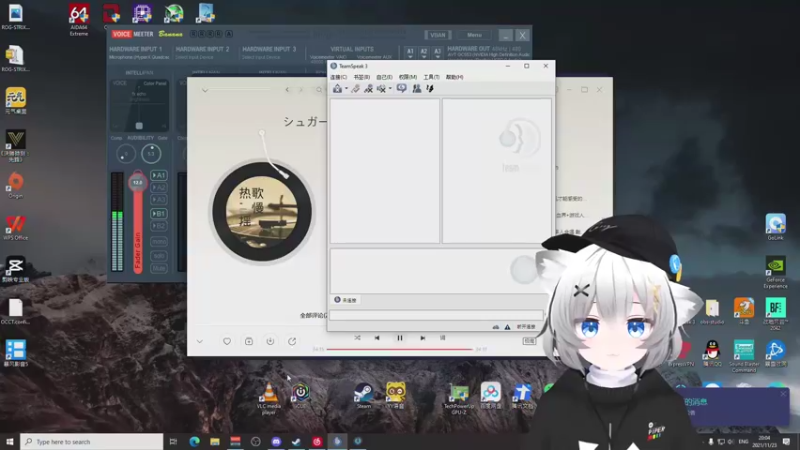The image size is (800, 450).
Task: Mute speakers in TeamSpeak toolbar
Action: (381, 89)
